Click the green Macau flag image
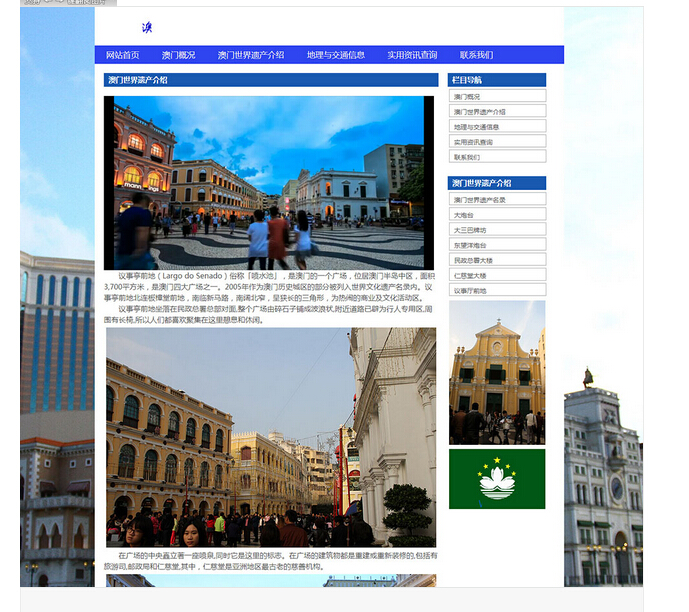 tap(497, 479)
